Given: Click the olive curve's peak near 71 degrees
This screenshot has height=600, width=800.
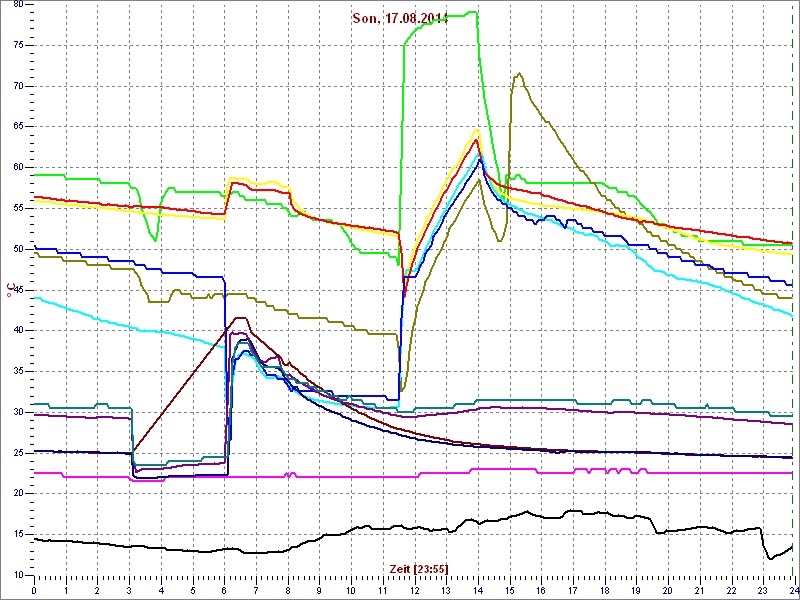Looking at the screenshot, I should [x=519, y=74].
